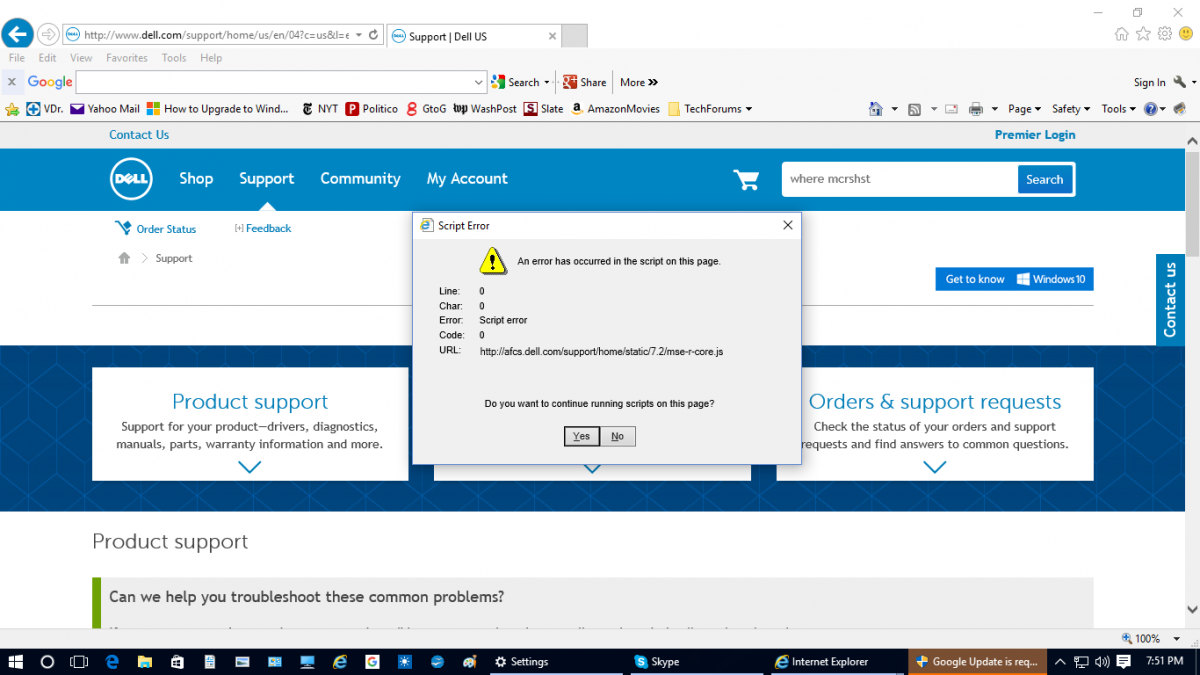This screenshot has height=675, width=1200.
Task: Open the View menu
Action: (81, 58)
